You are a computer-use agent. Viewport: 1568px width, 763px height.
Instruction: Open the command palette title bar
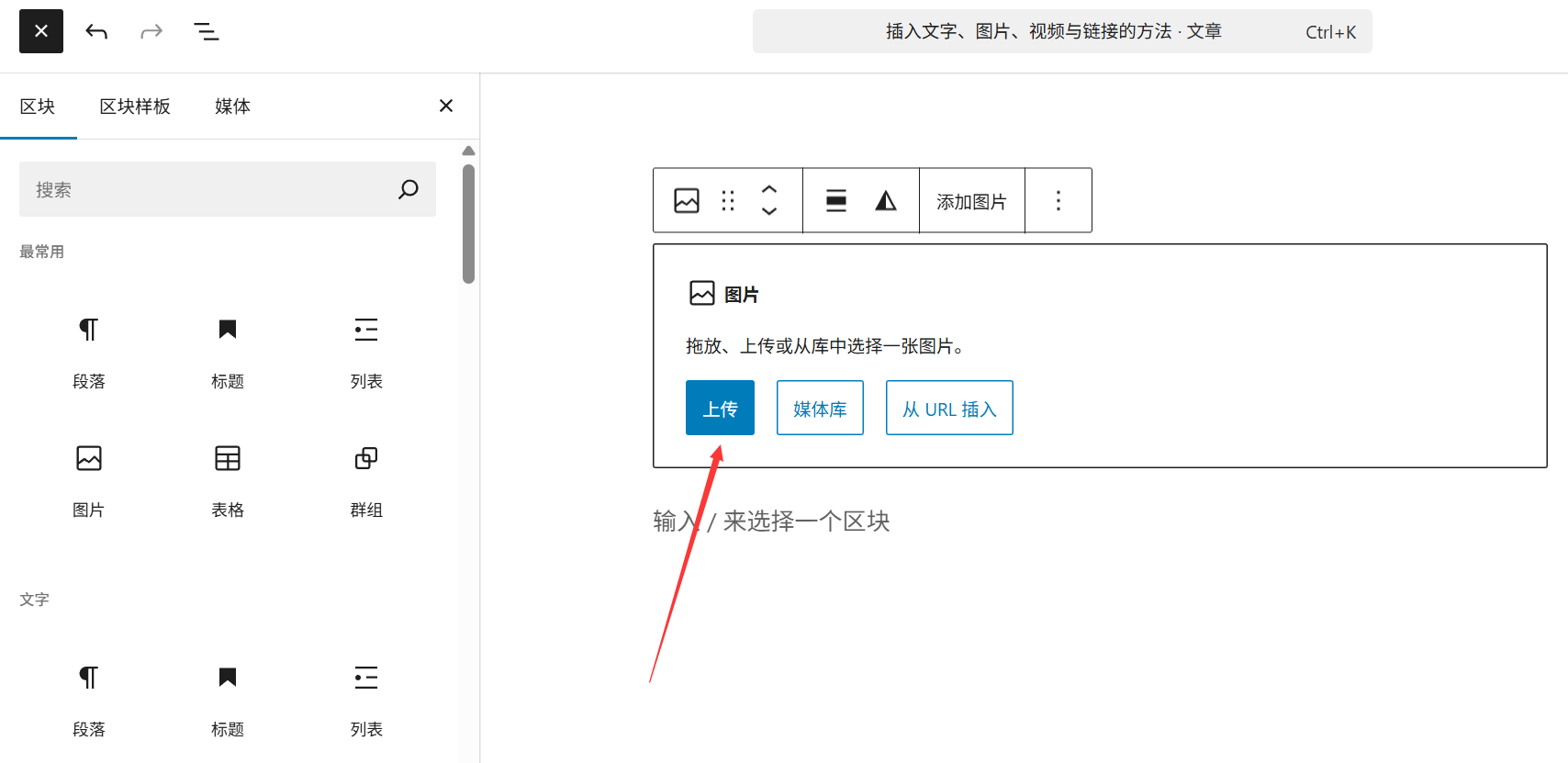1062,31
